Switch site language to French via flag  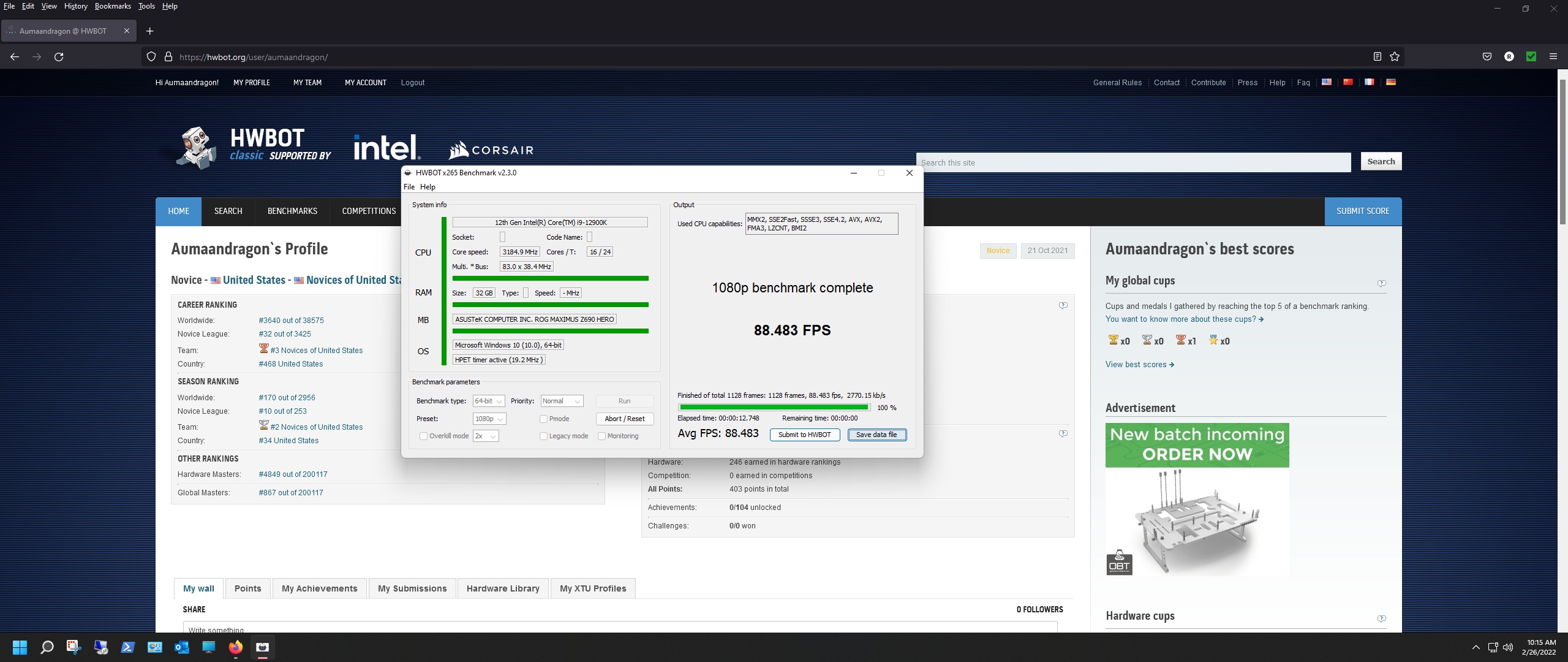click(x=1369, y=82)
